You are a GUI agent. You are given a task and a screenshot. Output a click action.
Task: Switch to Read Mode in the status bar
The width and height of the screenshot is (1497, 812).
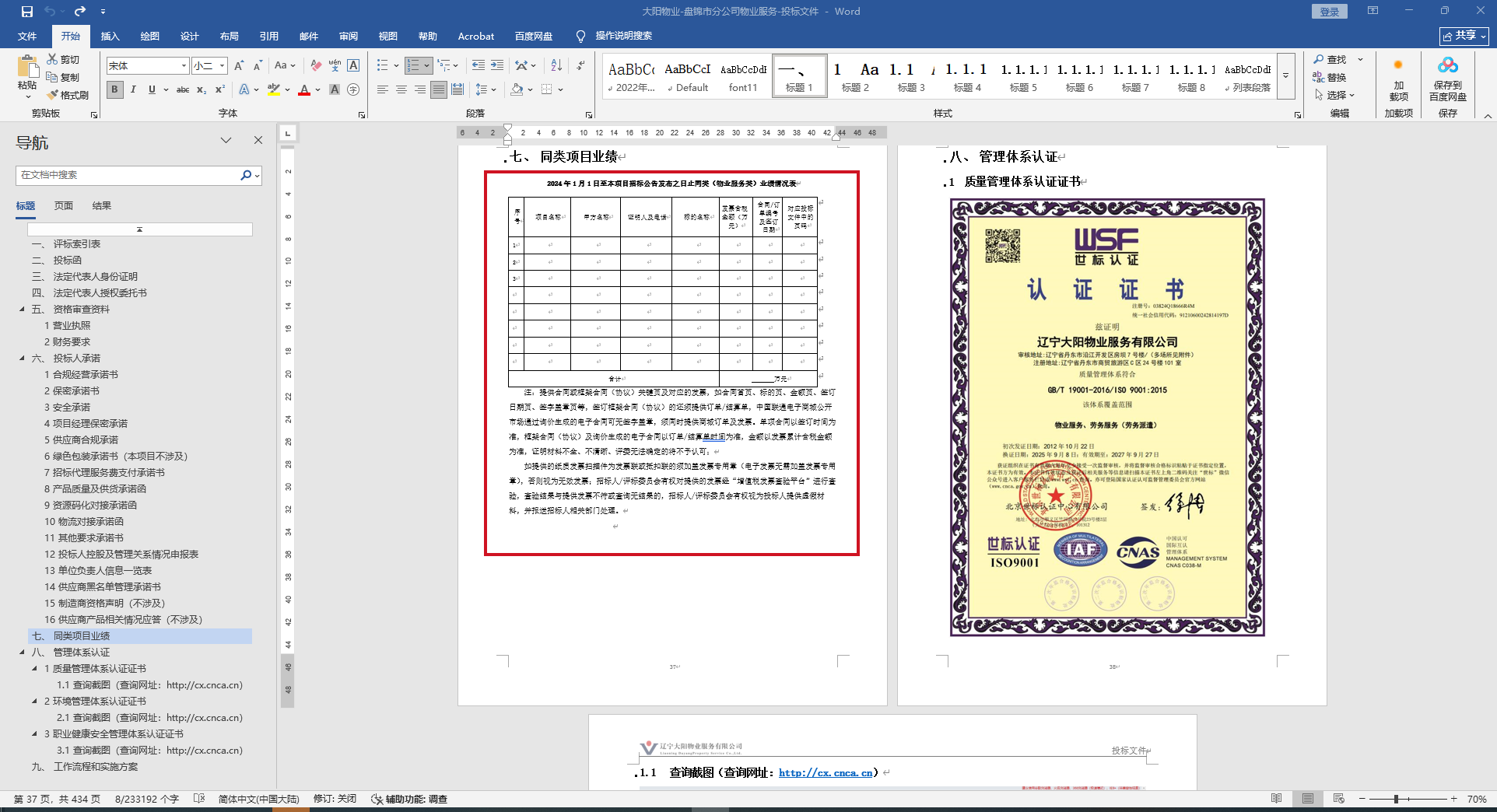coord(1277,799)
